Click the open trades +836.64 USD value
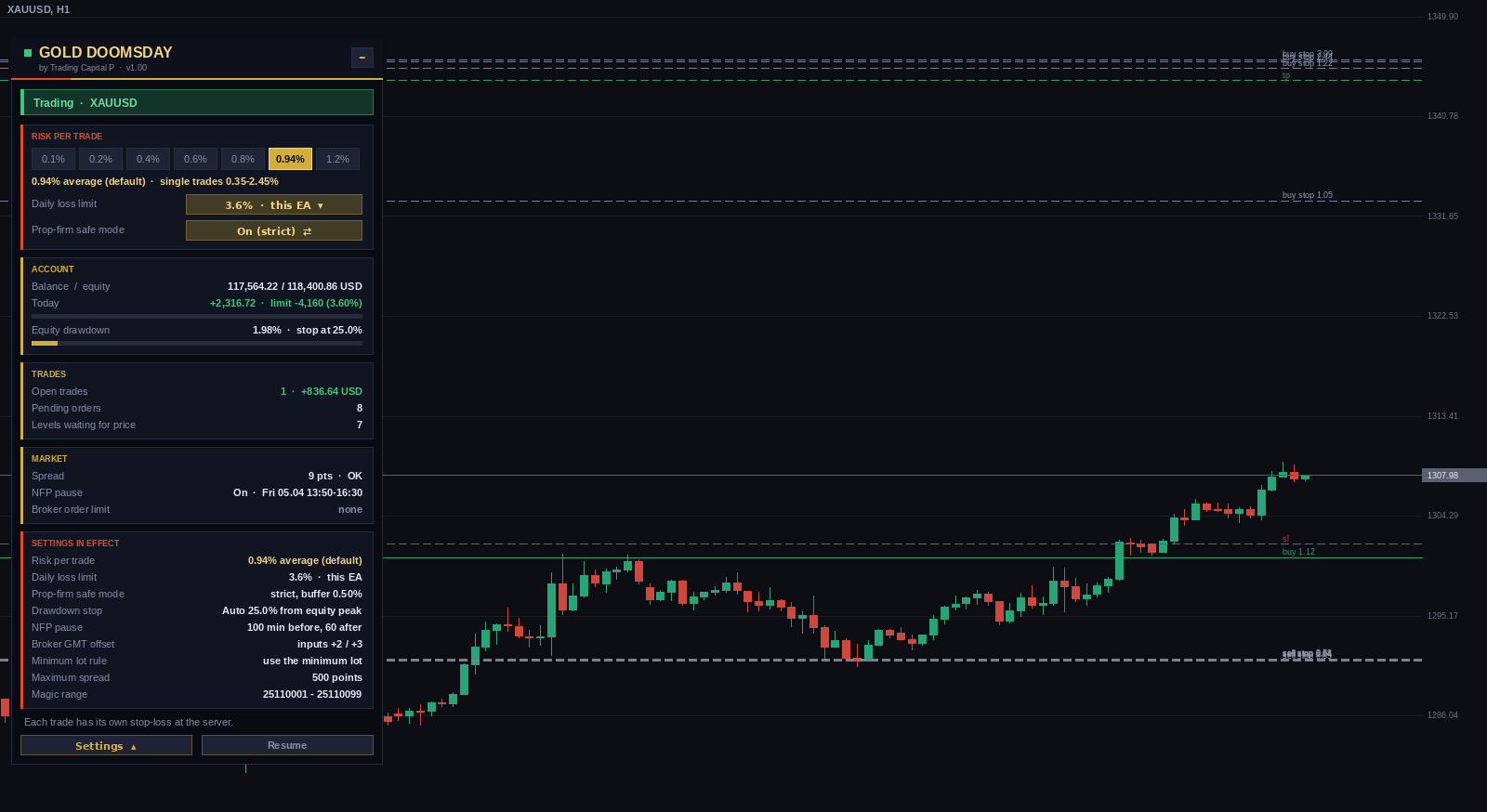Screen dimensions: 1487x812 332,391
